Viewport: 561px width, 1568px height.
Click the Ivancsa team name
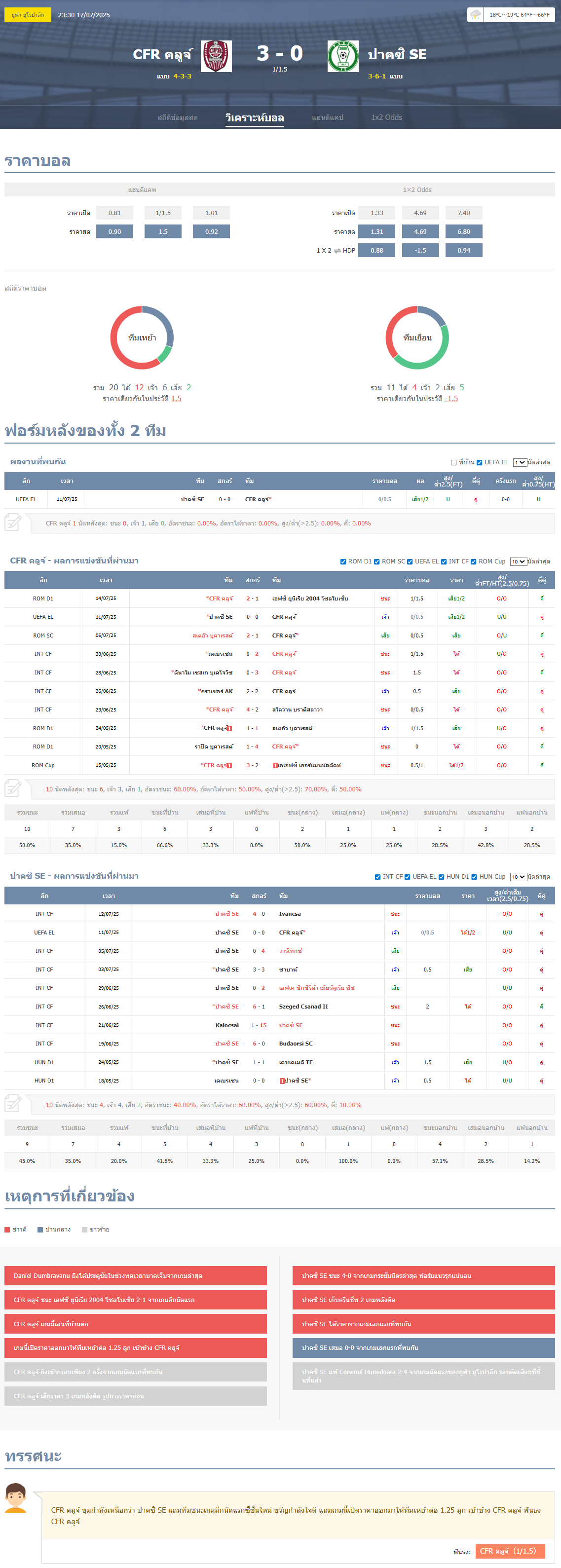[290, 914]
